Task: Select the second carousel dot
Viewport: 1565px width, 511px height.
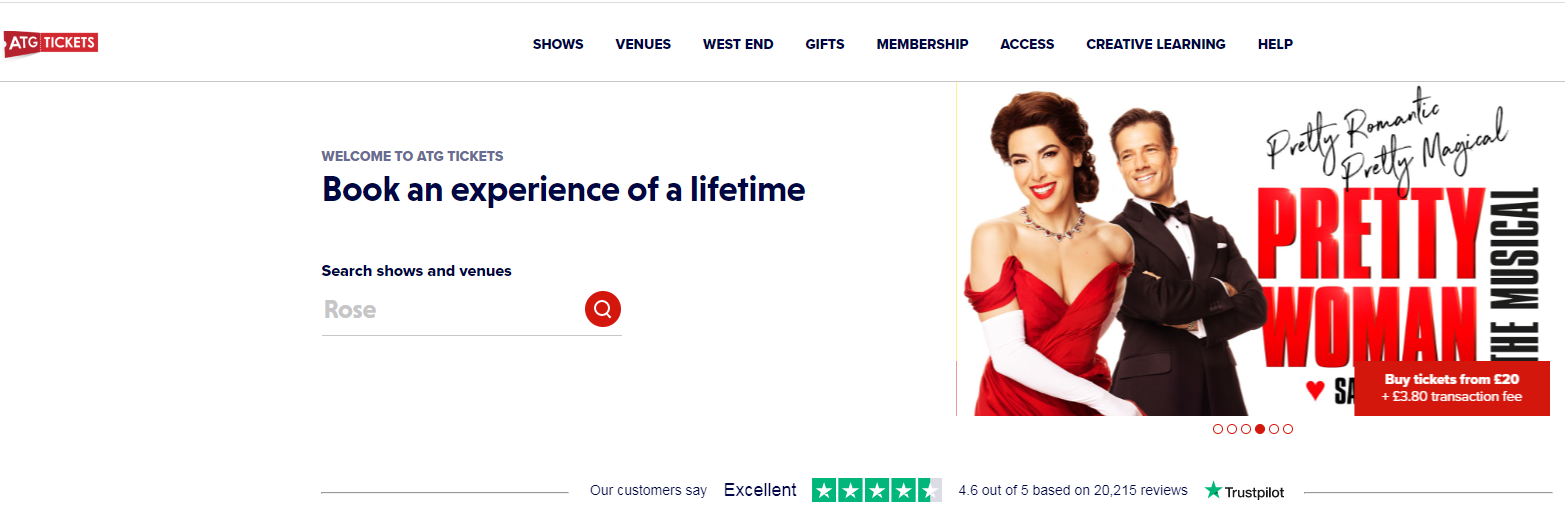Action: [x=1232, y=429]
